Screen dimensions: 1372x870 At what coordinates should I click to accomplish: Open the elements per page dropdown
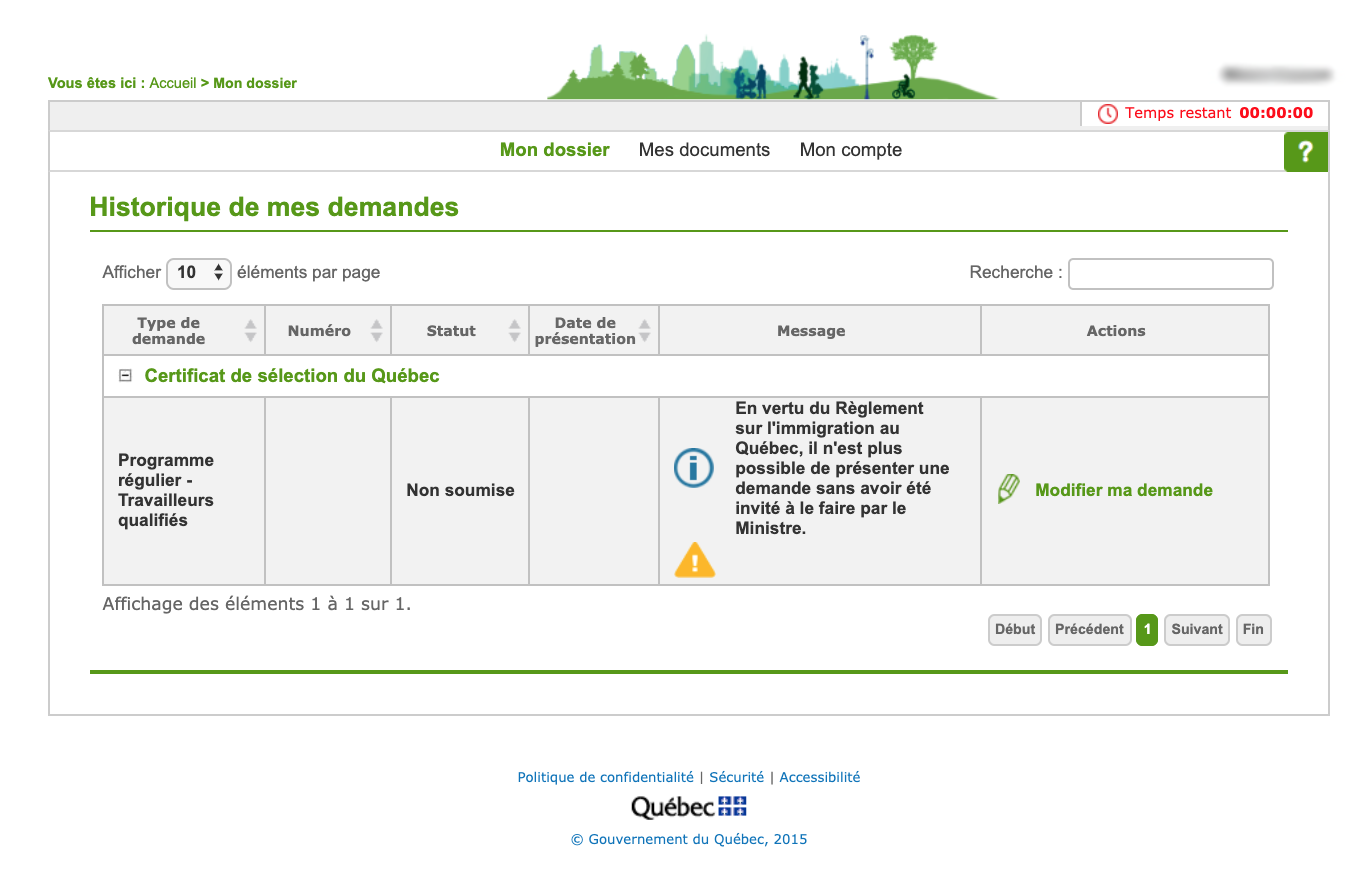point(199,273)
